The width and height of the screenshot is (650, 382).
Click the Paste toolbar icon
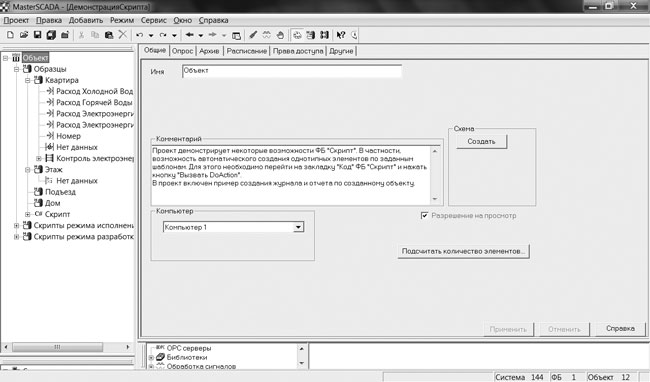[109, 35]
